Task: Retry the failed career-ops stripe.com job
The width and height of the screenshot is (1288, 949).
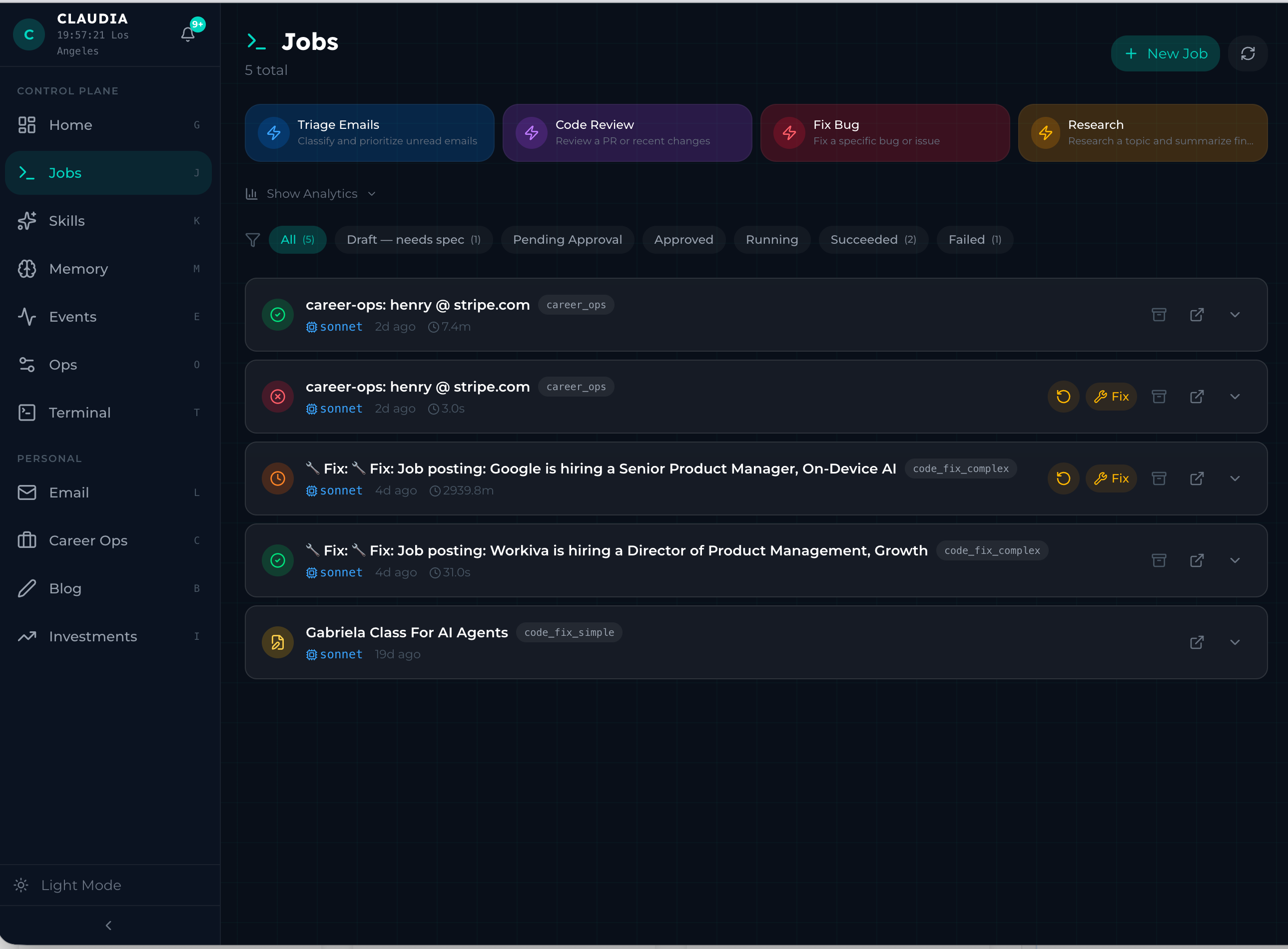Action: (x=1063, y=397)
